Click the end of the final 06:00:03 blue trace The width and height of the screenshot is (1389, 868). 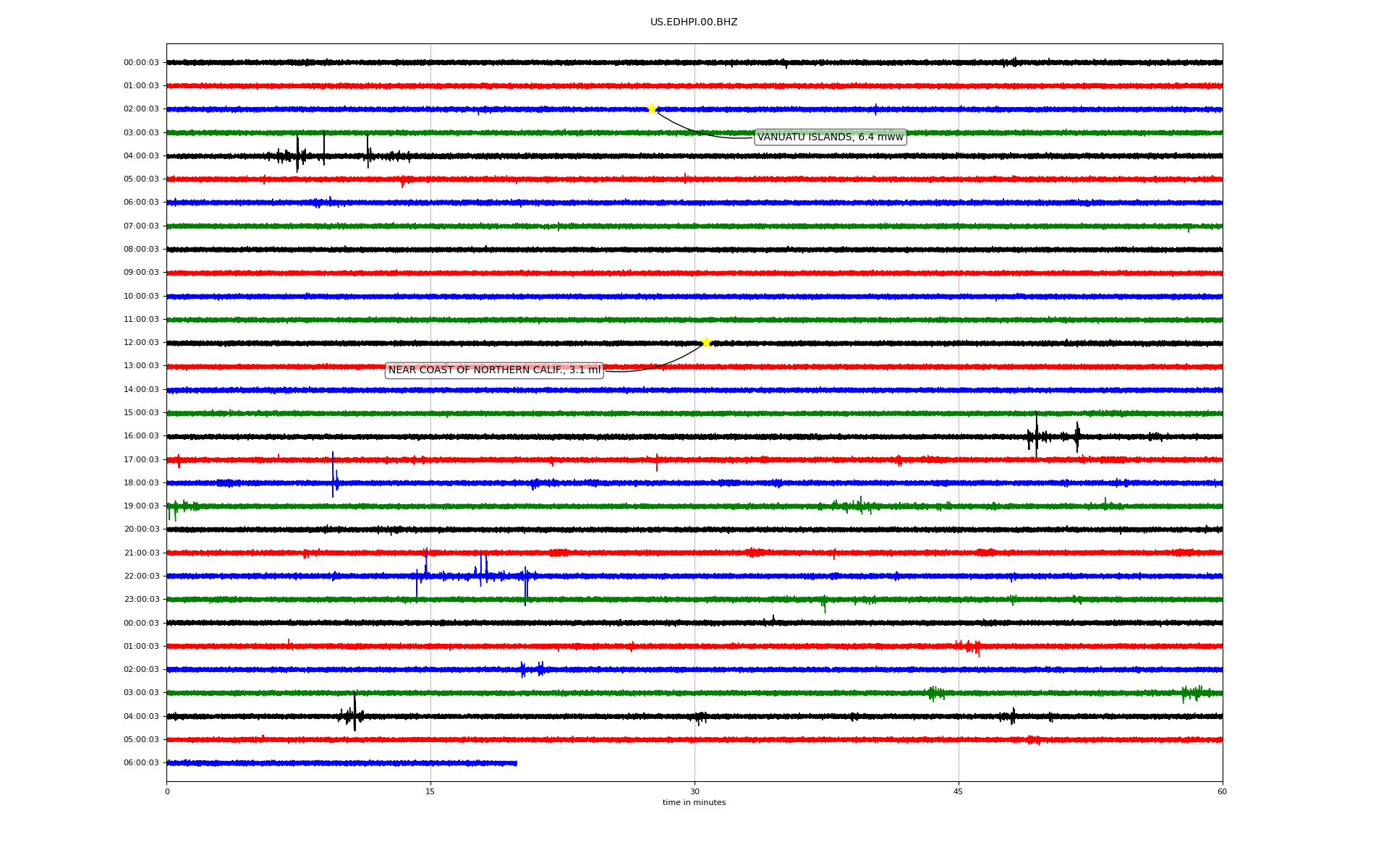click(516, 763)
